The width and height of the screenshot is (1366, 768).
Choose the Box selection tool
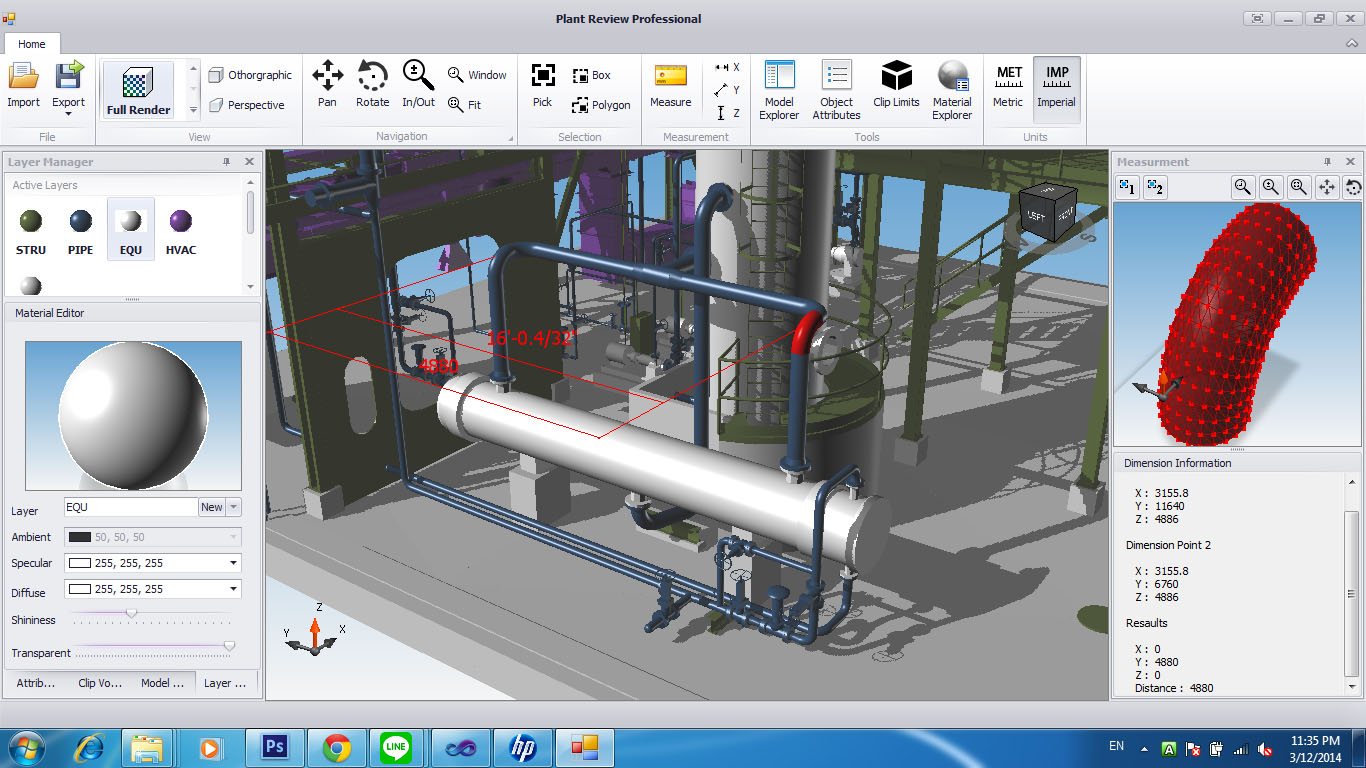pos(591,75)
